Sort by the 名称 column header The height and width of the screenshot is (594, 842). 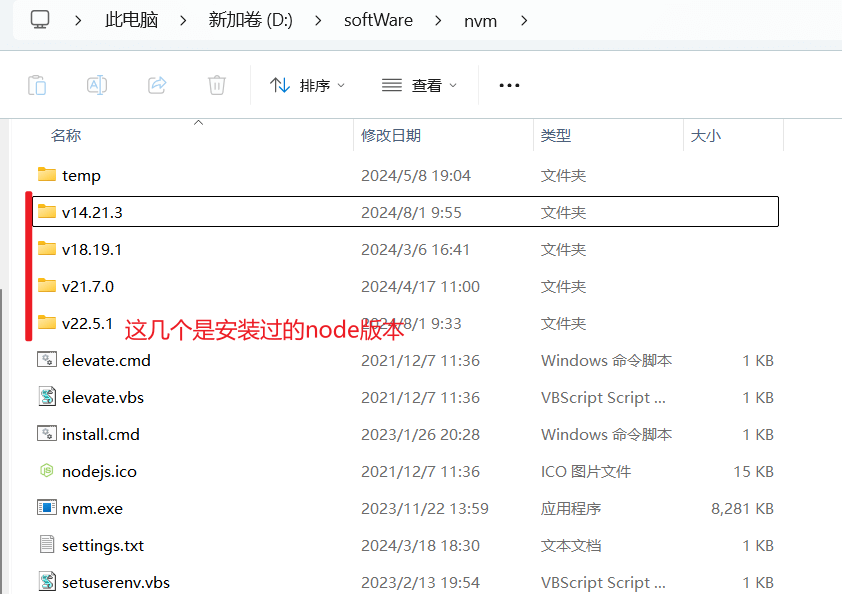(x=66, y=135)
